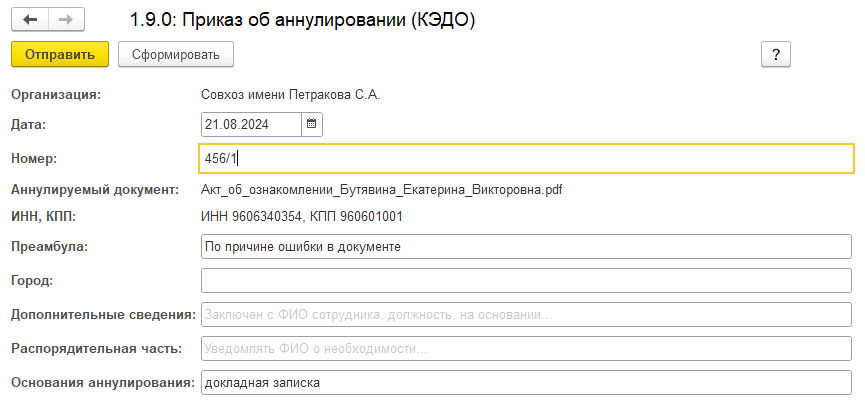Screen dimensions: 865x408
Task: Focus the date field showing 21.08.2024
Action: coord(252,124)
